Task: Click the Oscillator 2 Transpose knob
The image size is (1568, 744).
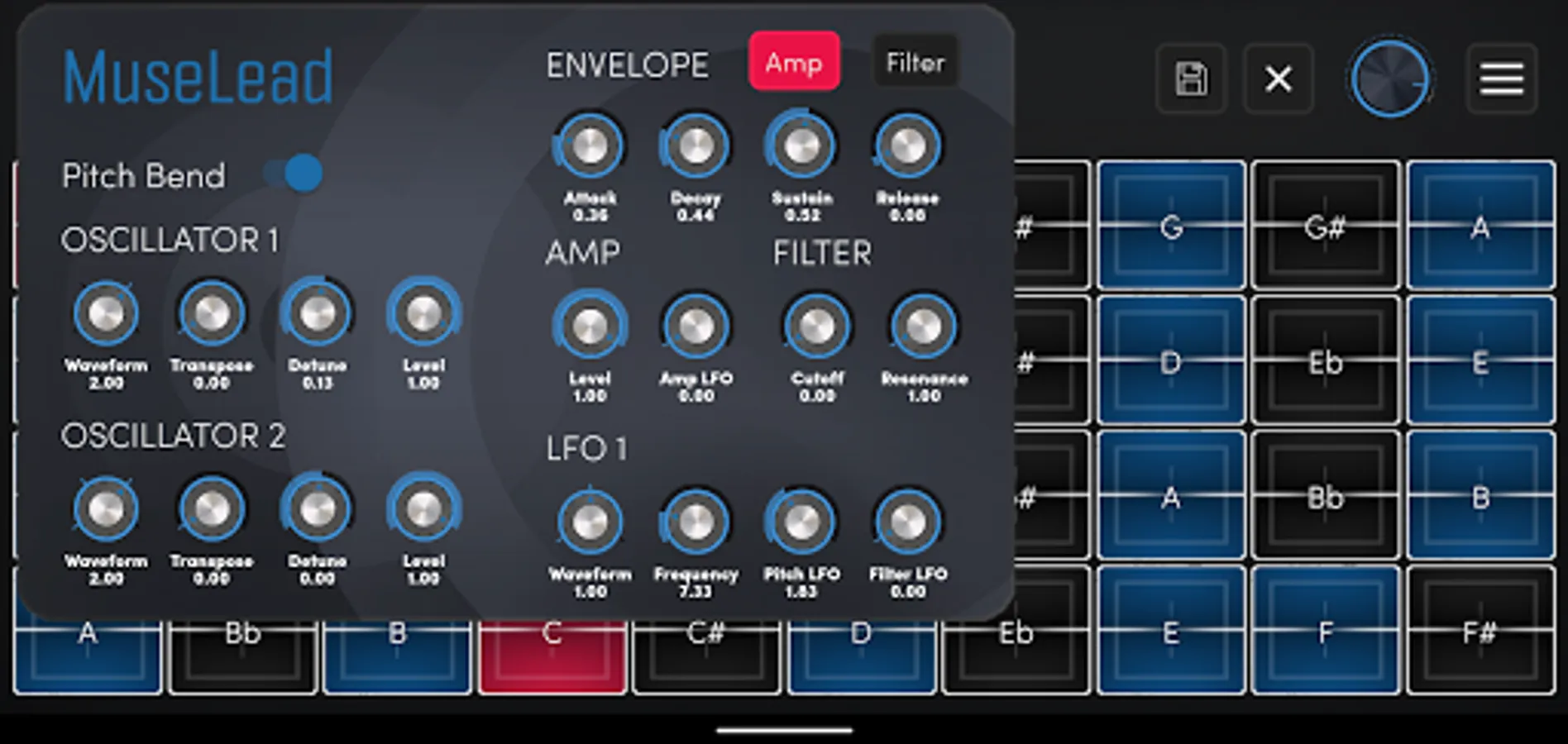Action: pos(212,509)
